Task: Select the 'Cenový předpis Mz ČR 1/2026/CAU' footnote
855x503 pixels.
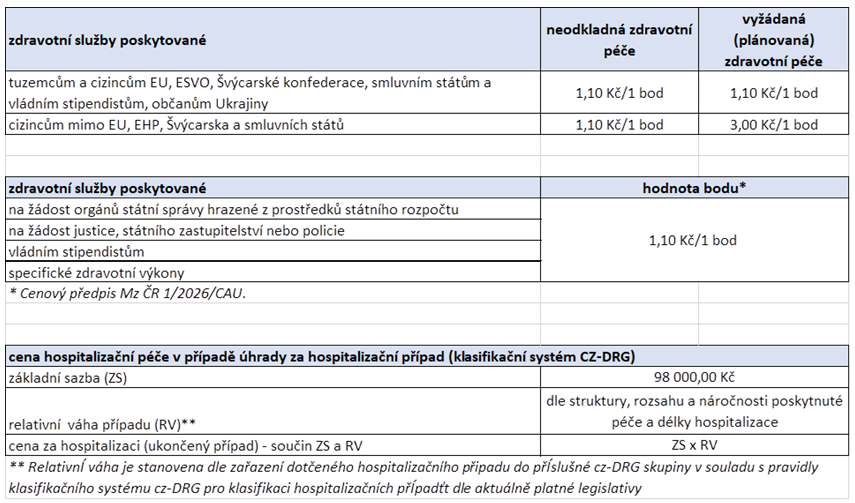Action: tap(126, 293)
